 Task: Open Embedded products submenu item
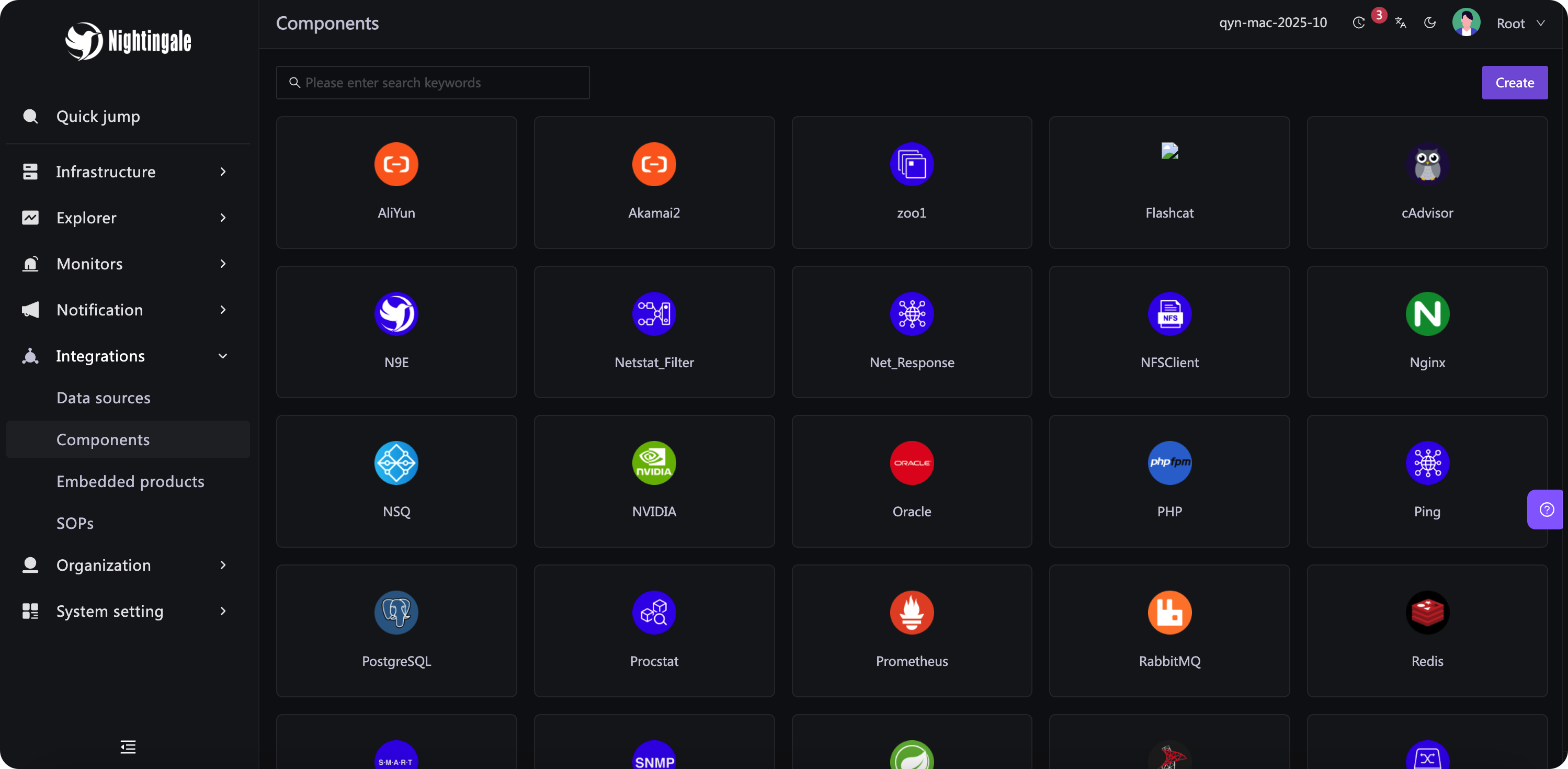pos(130,482)
